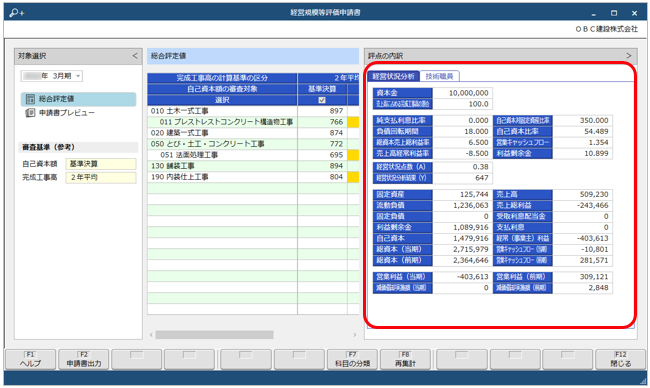Click the 総資本（当期） value 2,715,979
The image size is (650, 388).
(x=463, y=249)
